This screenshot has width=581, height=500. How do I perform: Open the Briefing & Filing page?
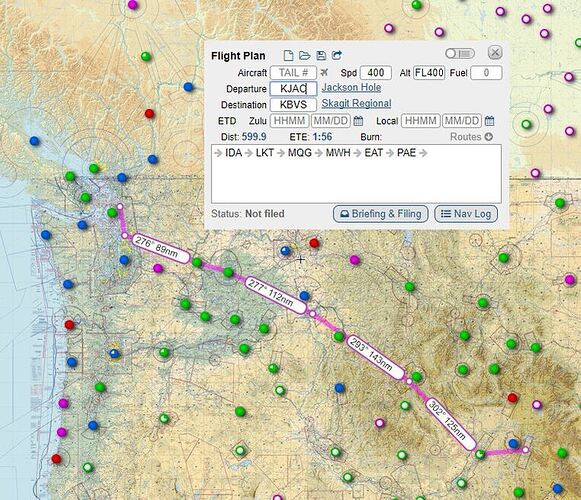tap(381, 214)
